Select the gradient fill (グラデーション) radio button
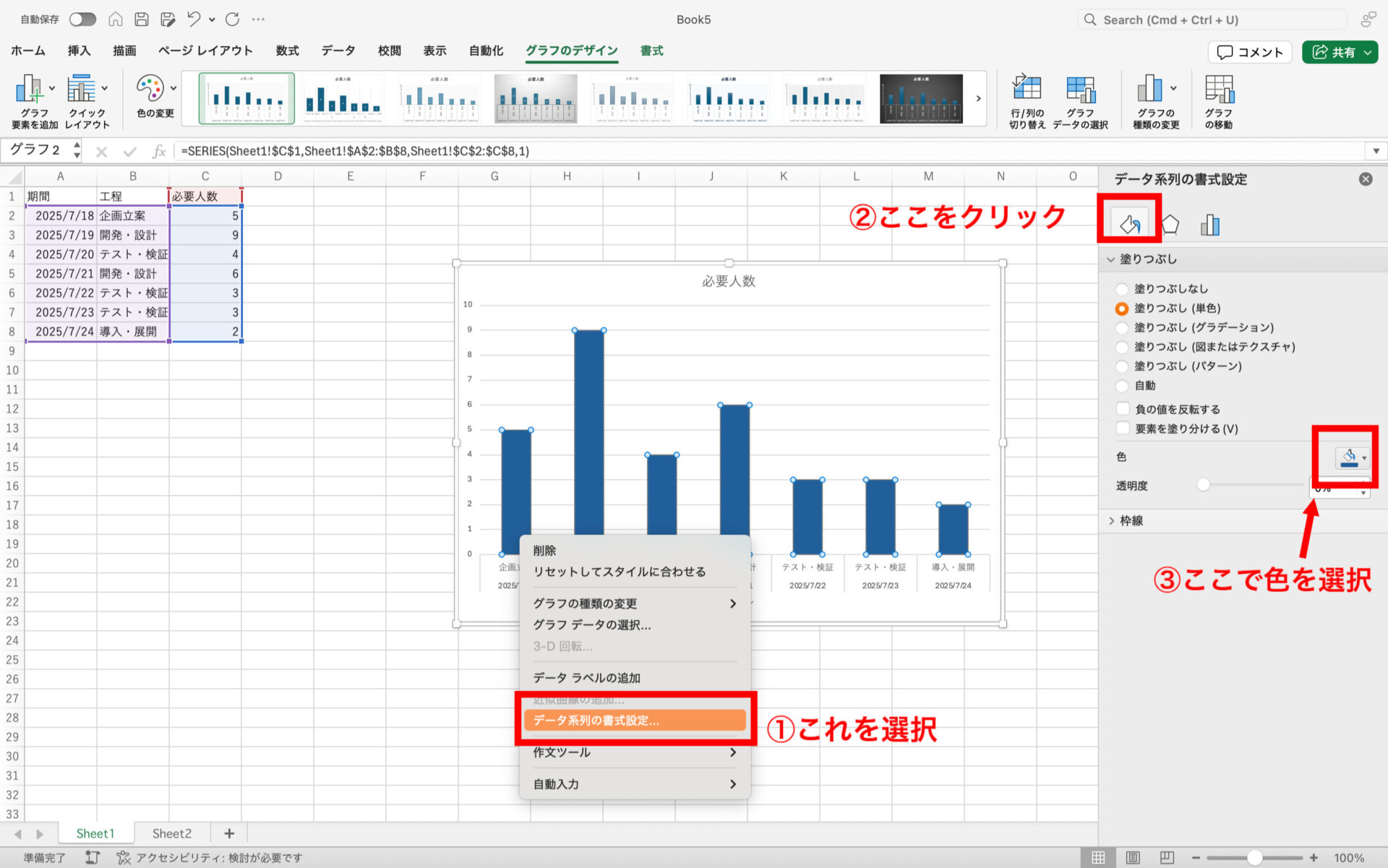 click(x=1122, y=328)
